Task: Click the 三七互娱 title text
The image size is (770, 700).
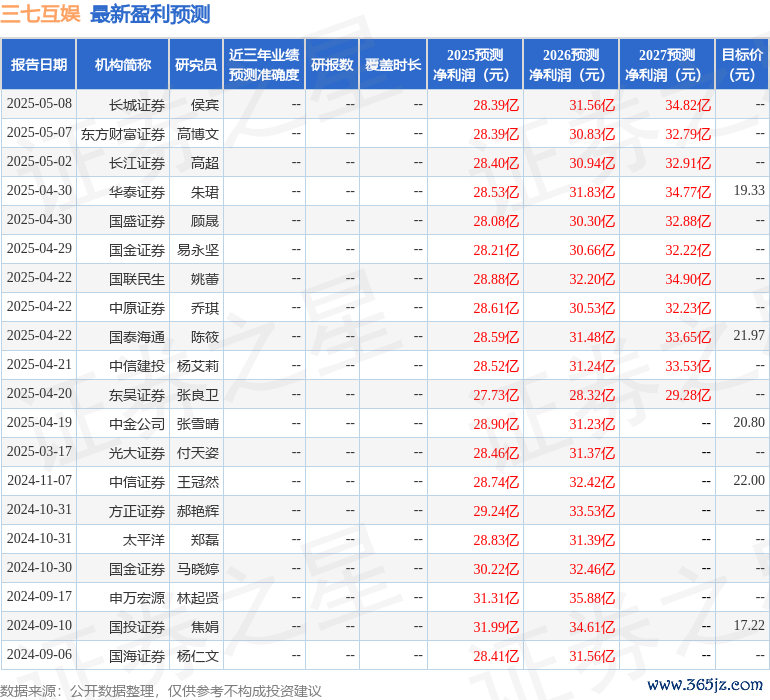Action: click(40, 14)
